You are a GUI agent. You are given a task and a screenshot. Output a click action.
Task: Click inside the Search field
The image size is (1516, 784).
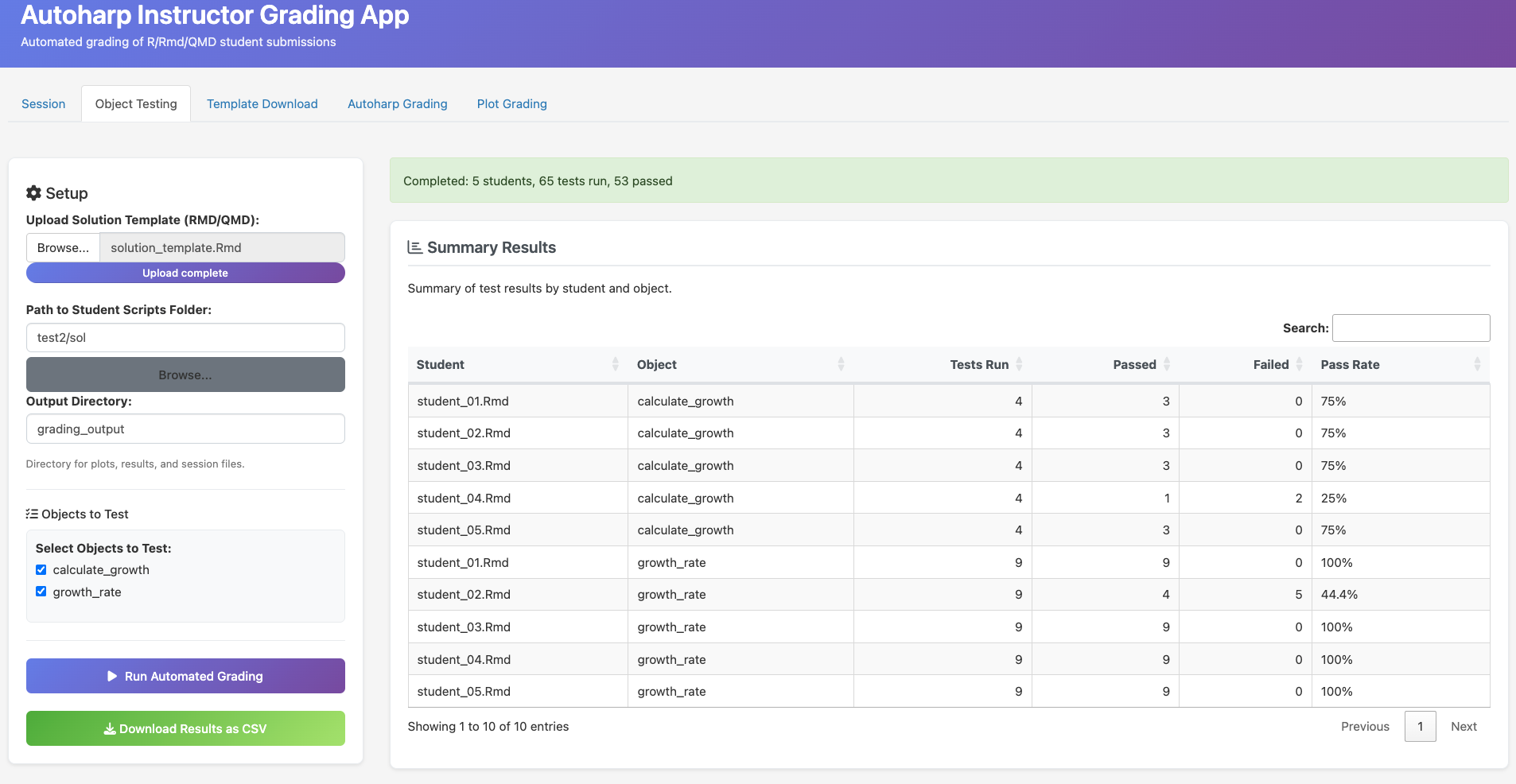pyautogui.click(x=1410, y=328)
